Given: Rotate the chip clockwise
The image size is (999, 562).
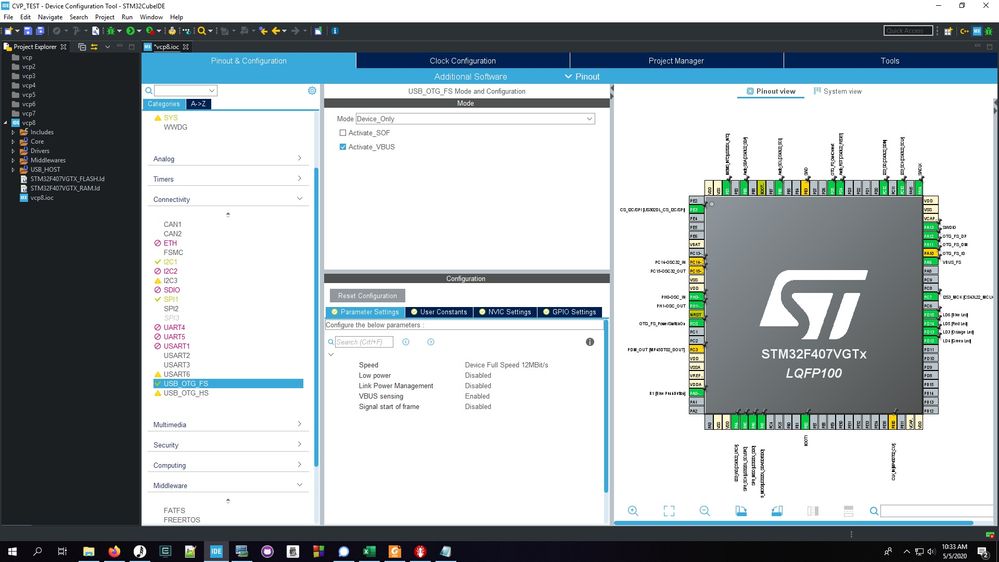Looking at the screenshot, I should (741, 511).
